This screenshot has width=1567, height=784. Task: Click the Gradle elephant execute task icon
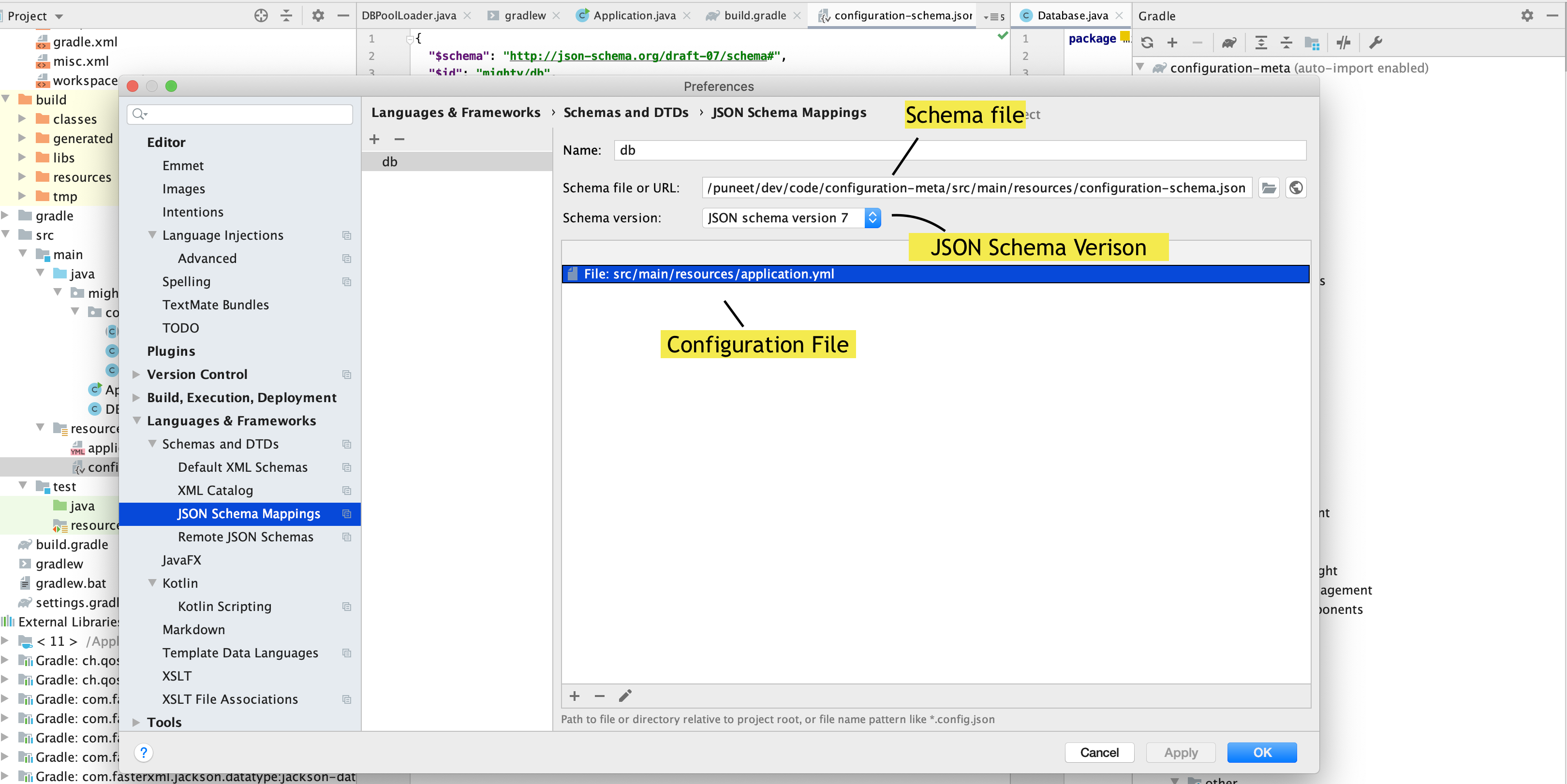click(x=1229, y=43)
